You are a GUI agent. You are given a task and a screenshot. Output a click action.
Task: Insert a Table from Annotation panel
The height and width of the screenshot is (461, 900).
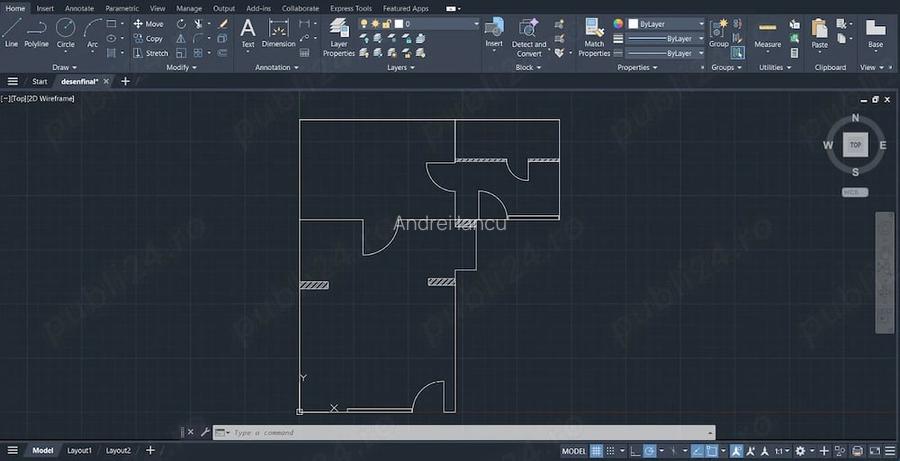tap(304, 53)
